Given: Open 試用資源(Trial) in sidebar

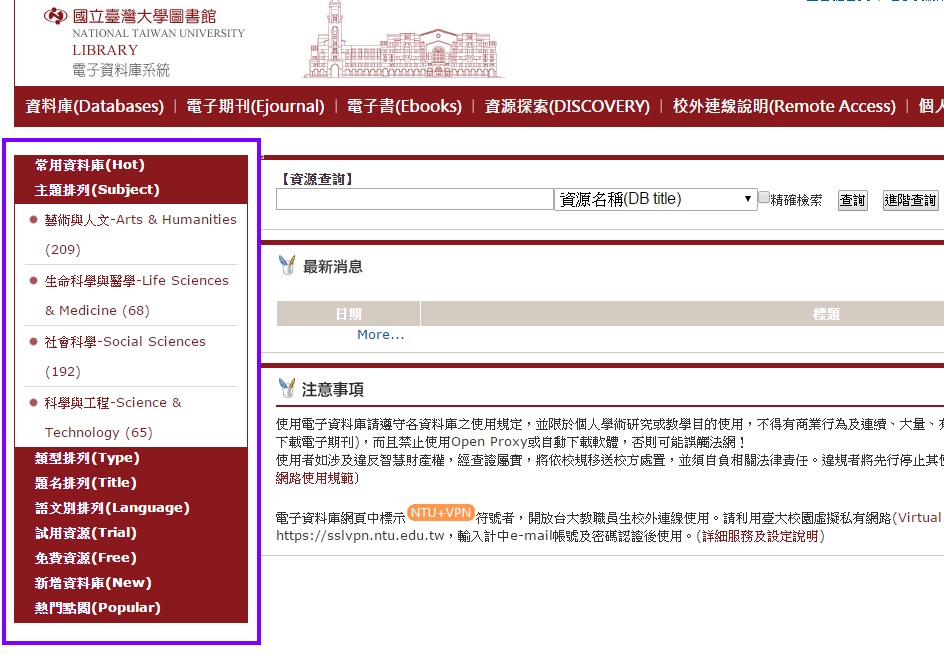Looking at the screenshot, I should (x=85, y=533).
